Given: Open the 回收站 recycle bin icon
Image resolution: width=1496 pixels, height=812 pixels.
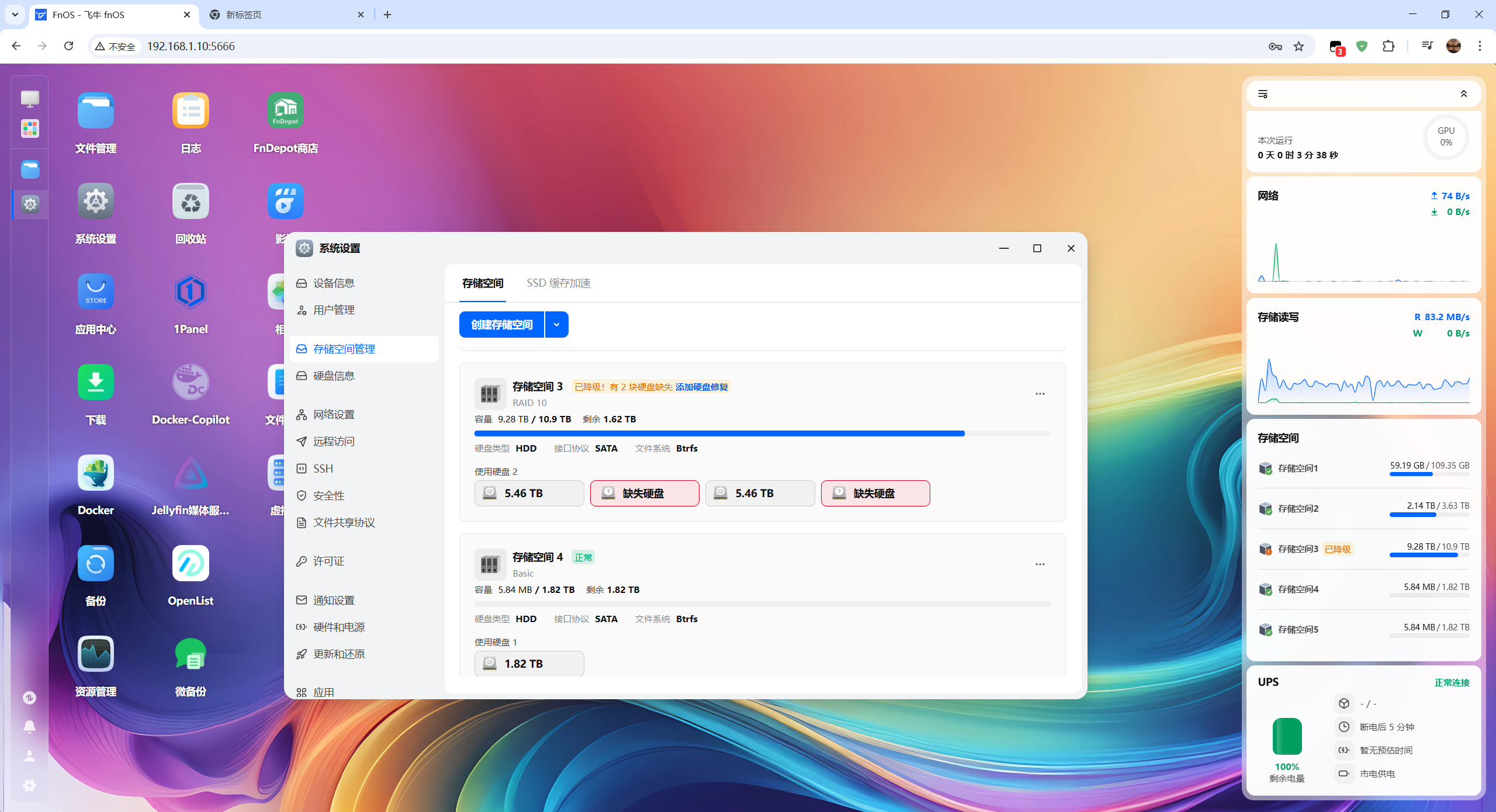Looking at the screenshot, I should 191,202.
